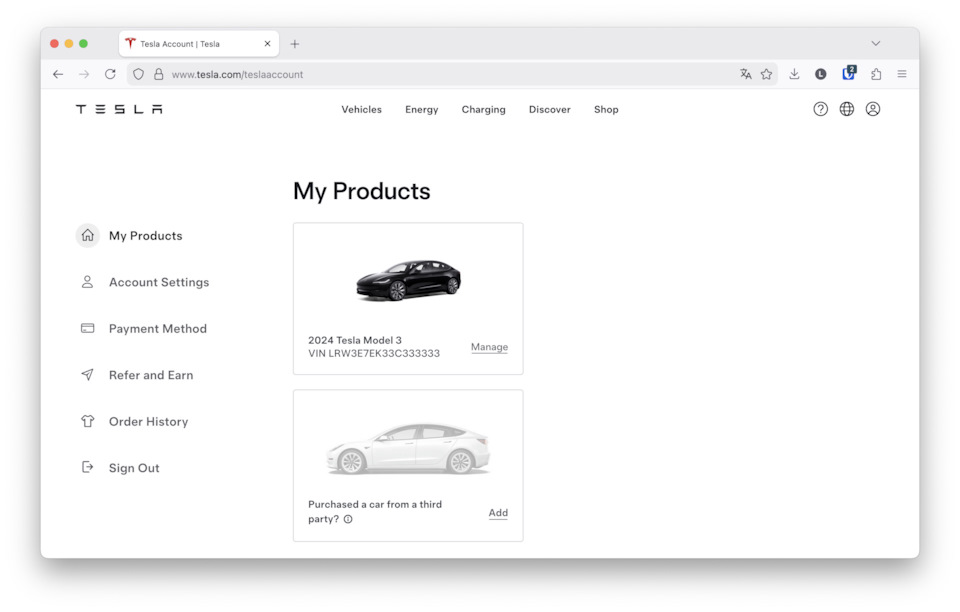Viewport: 960px width, 612px height.
Task: Open the account profile icon
Action: point(873,109)
